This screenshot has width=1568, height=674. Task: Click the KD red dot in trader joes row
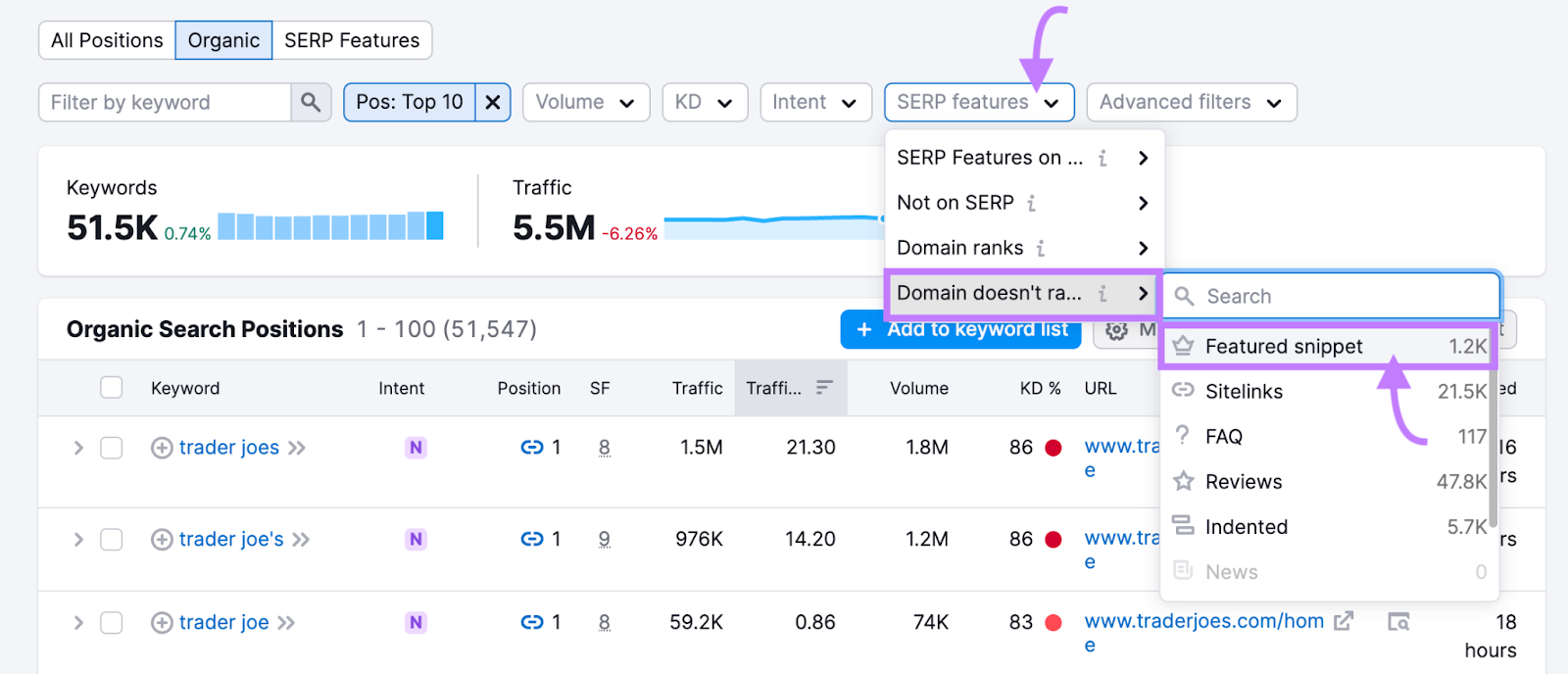coord(1053,448)
